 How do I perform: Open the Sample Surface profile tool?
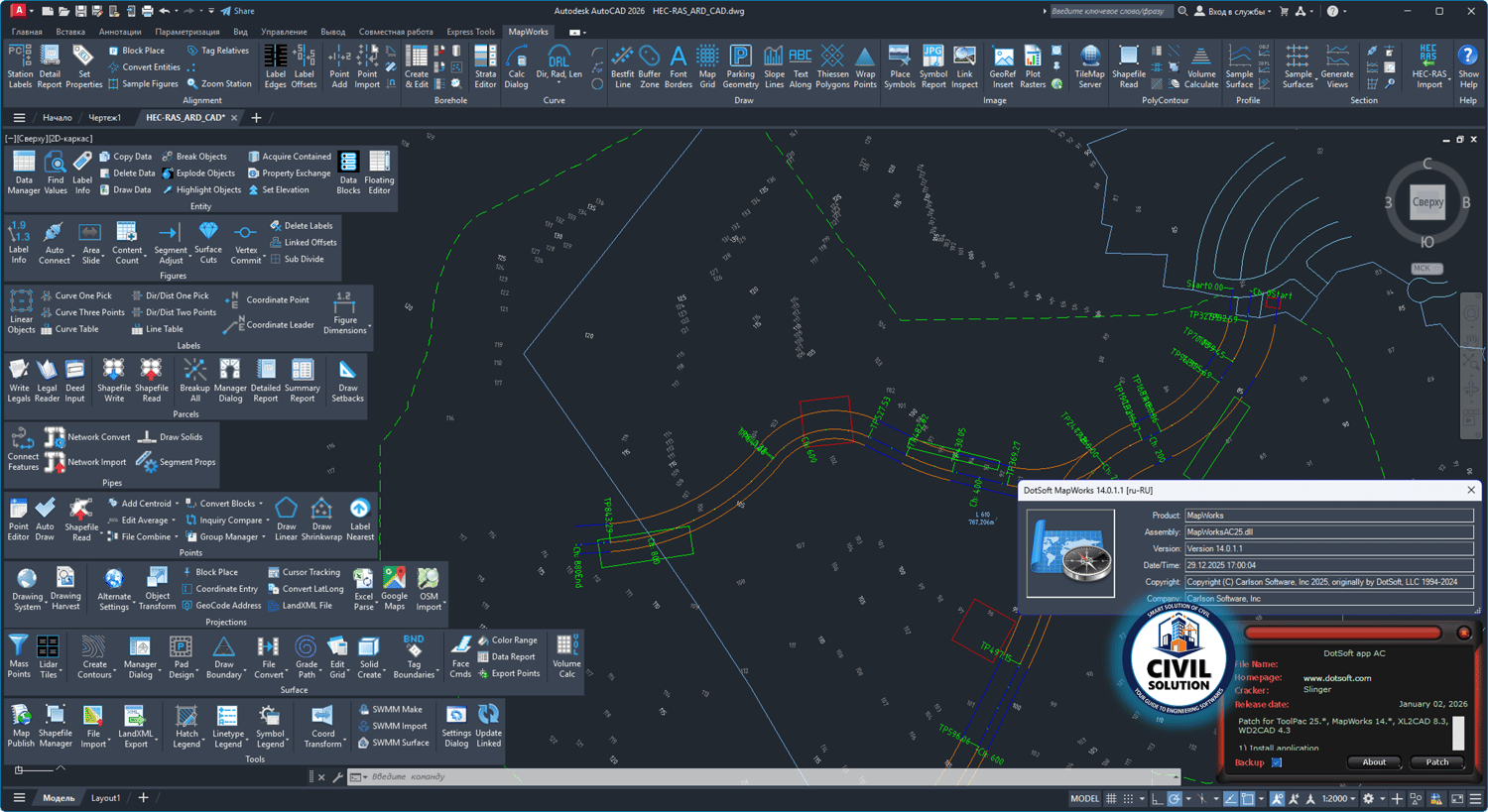(1239, 66)
